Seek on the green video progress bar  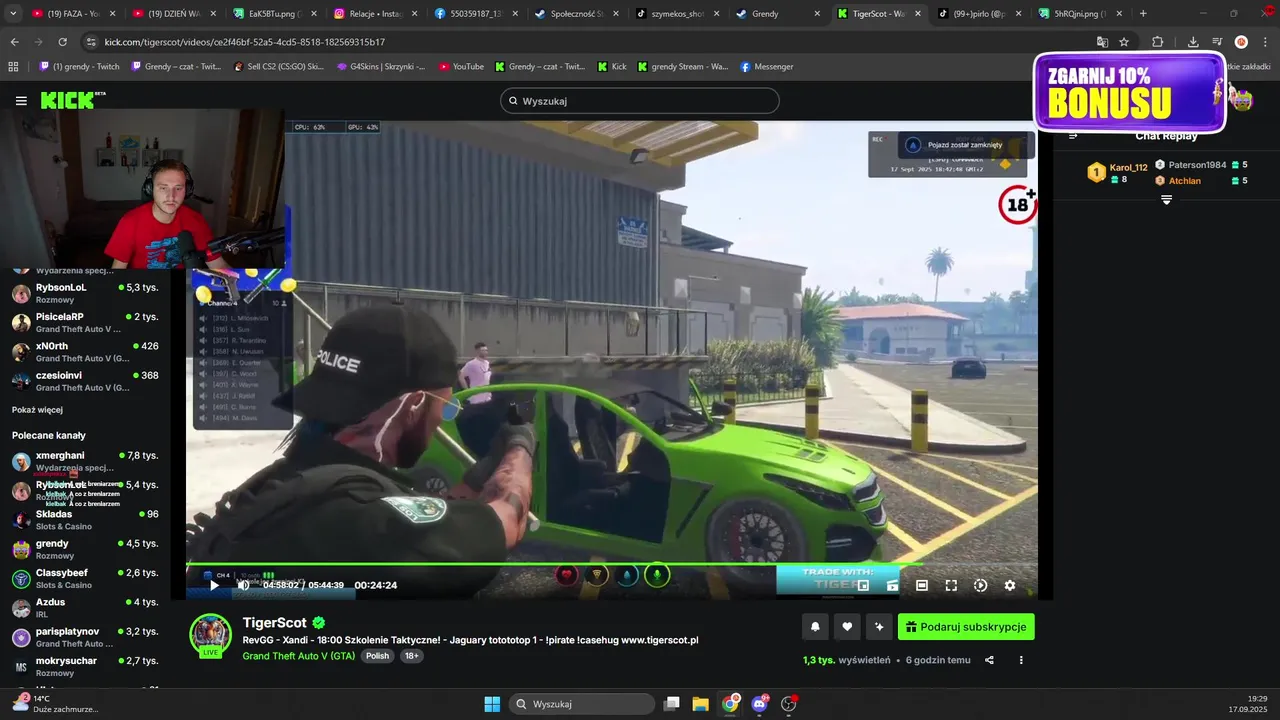tap(611, 565)
